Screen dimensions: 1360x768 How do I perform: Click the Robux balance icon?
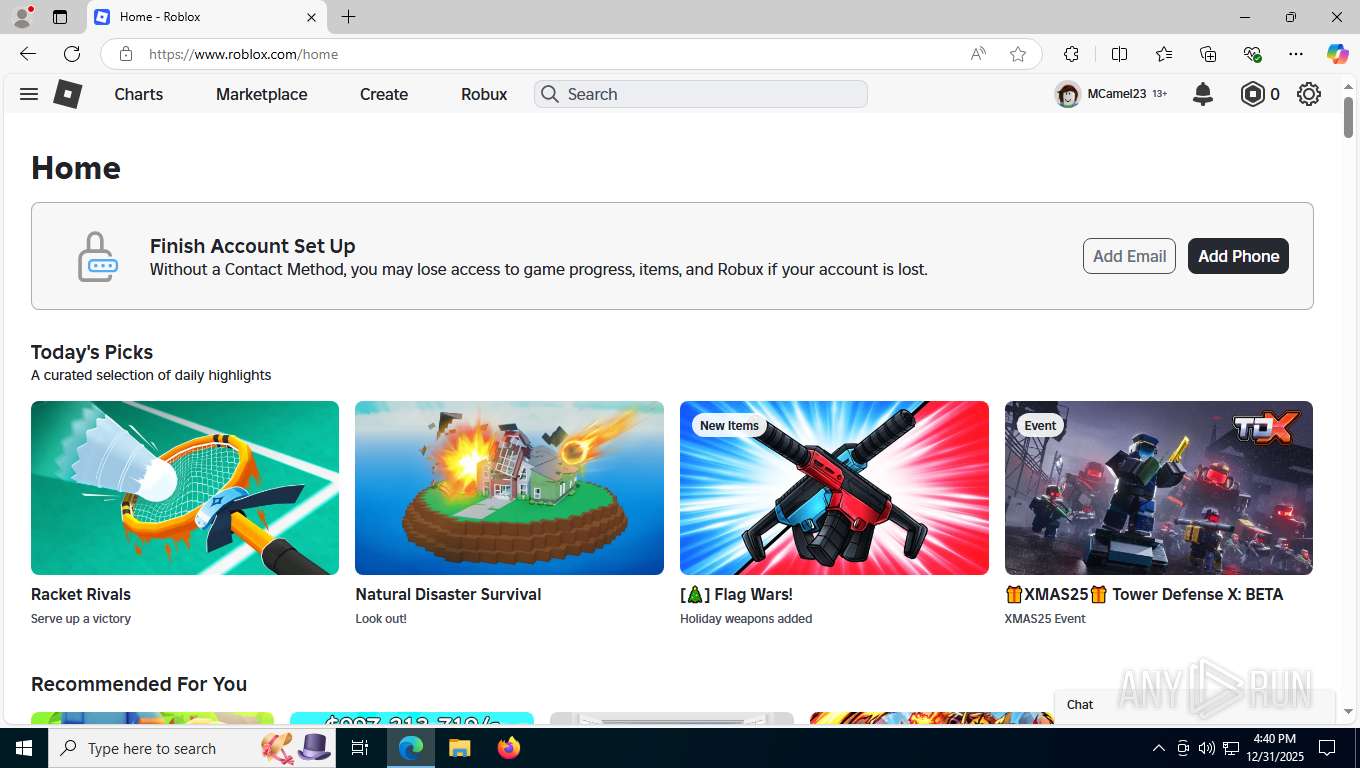point(1252,94)
